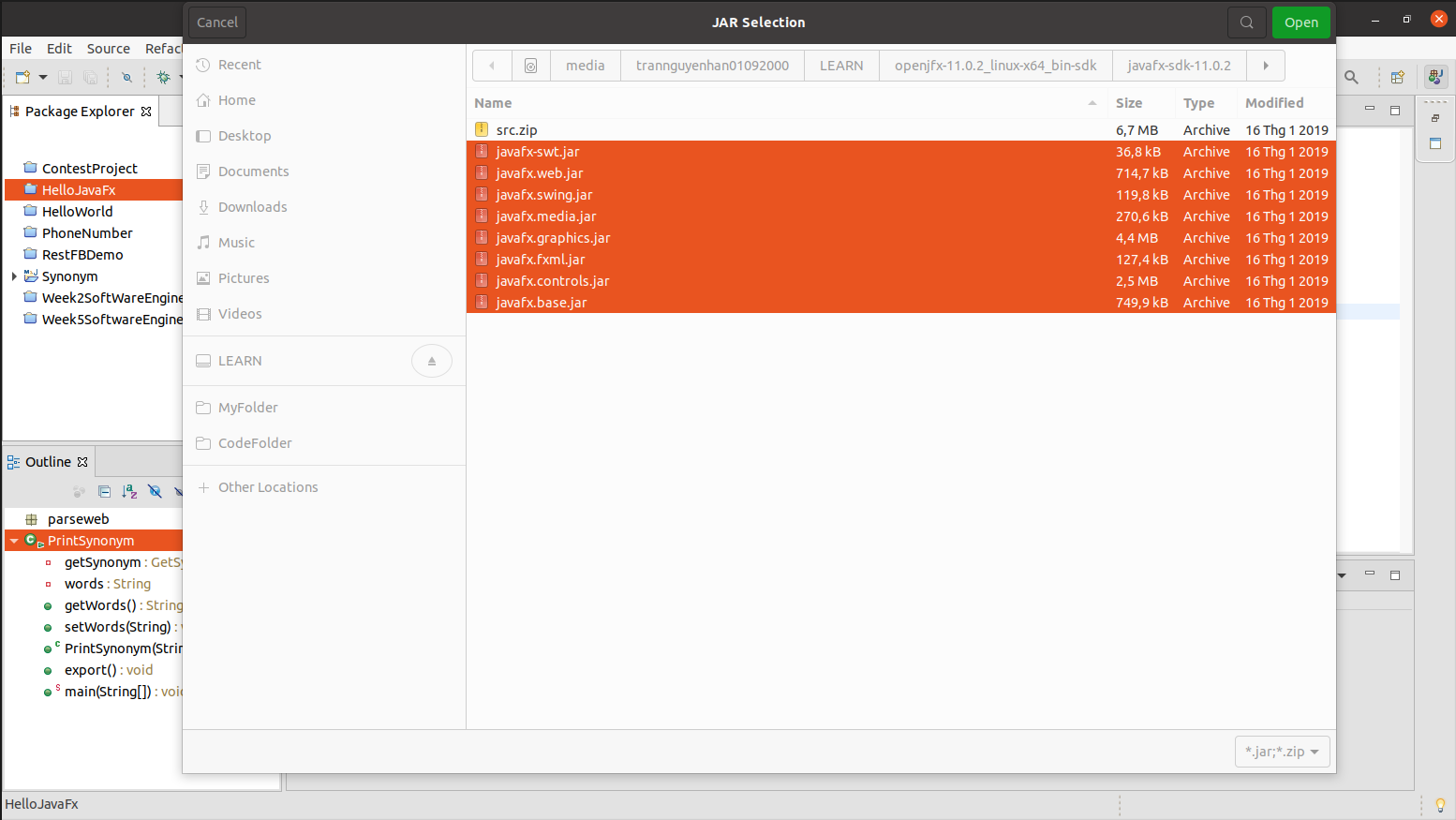Toggle the search icon in JAR Selection dialog
The width and height of the screenshot is (1456, 820).
pyautogui.click(x=1246, y=22)
